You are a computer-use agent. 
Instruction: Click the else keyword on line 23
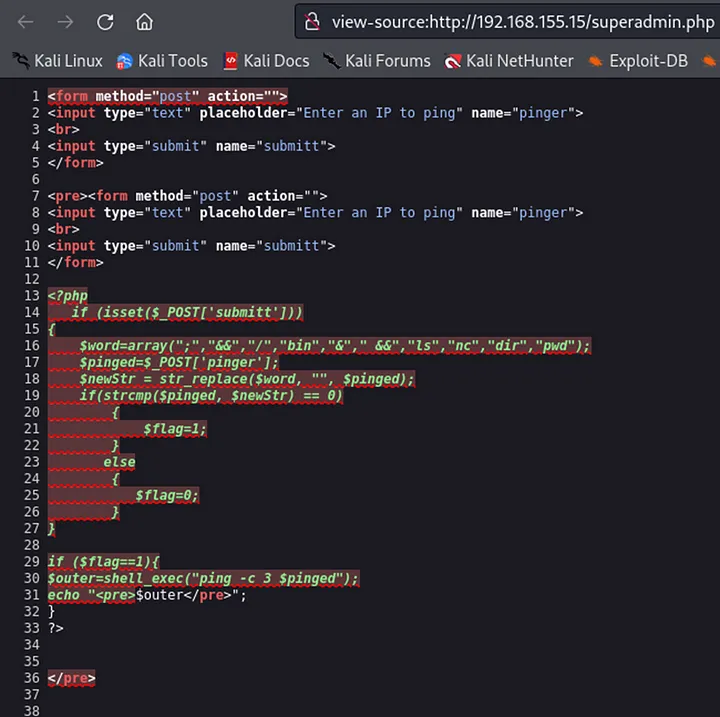click(119, 462)
